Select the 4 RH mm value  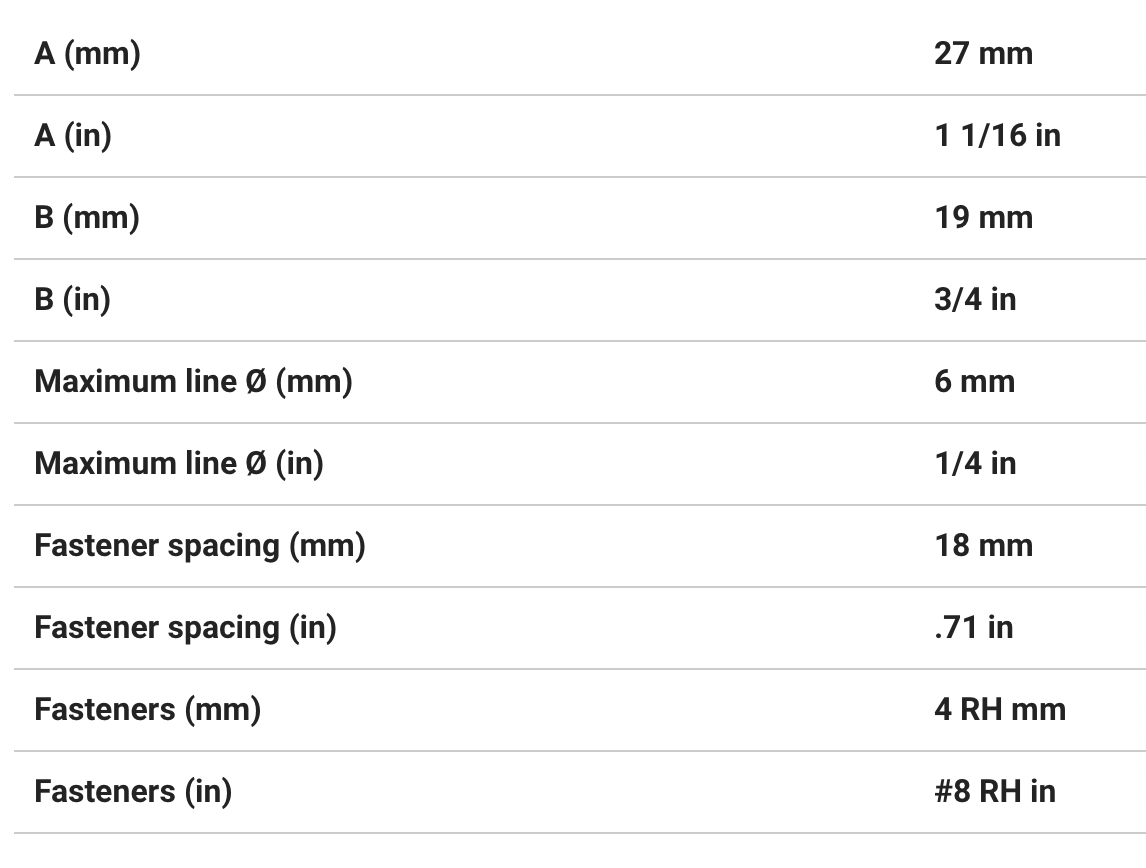(1000, 709)
